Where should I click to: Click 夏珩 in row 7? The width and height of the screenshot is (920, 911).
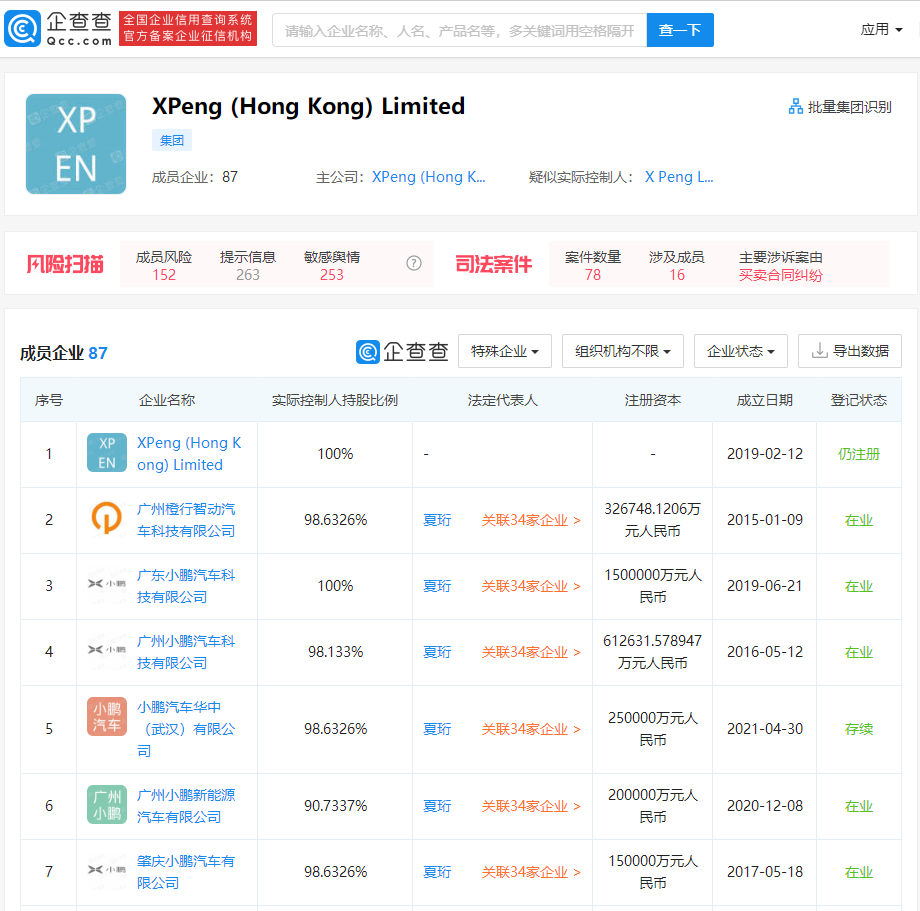pyautogui.click(x=437, y=872)
